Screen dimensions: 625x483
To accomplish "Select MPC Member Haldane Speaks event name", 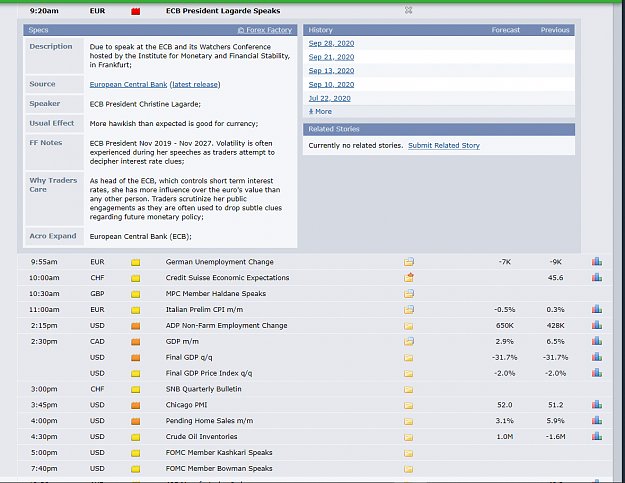I will (216, 294).
